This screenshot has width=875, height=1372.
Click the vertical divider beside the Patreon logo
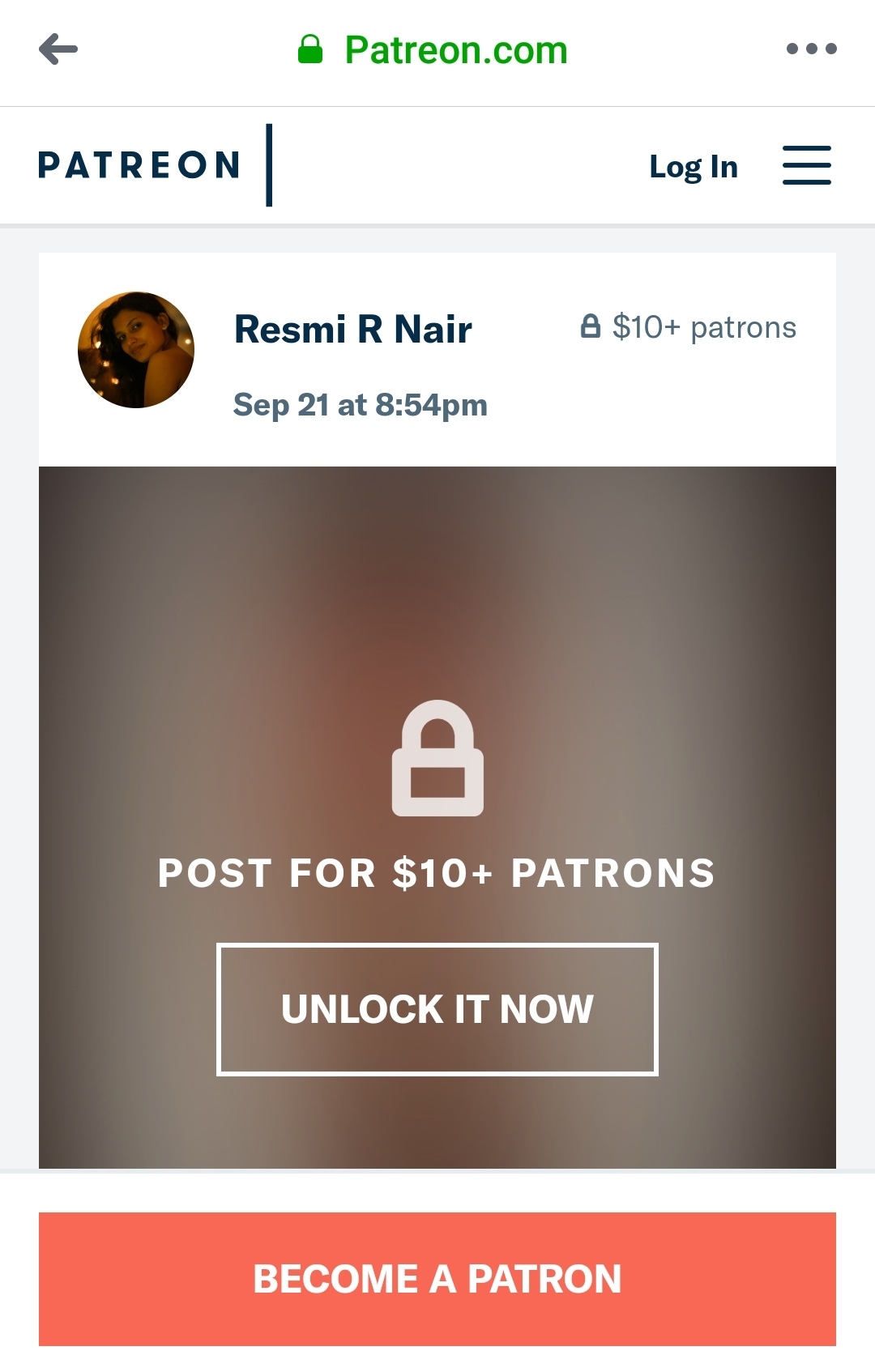(x=269, y=165)
